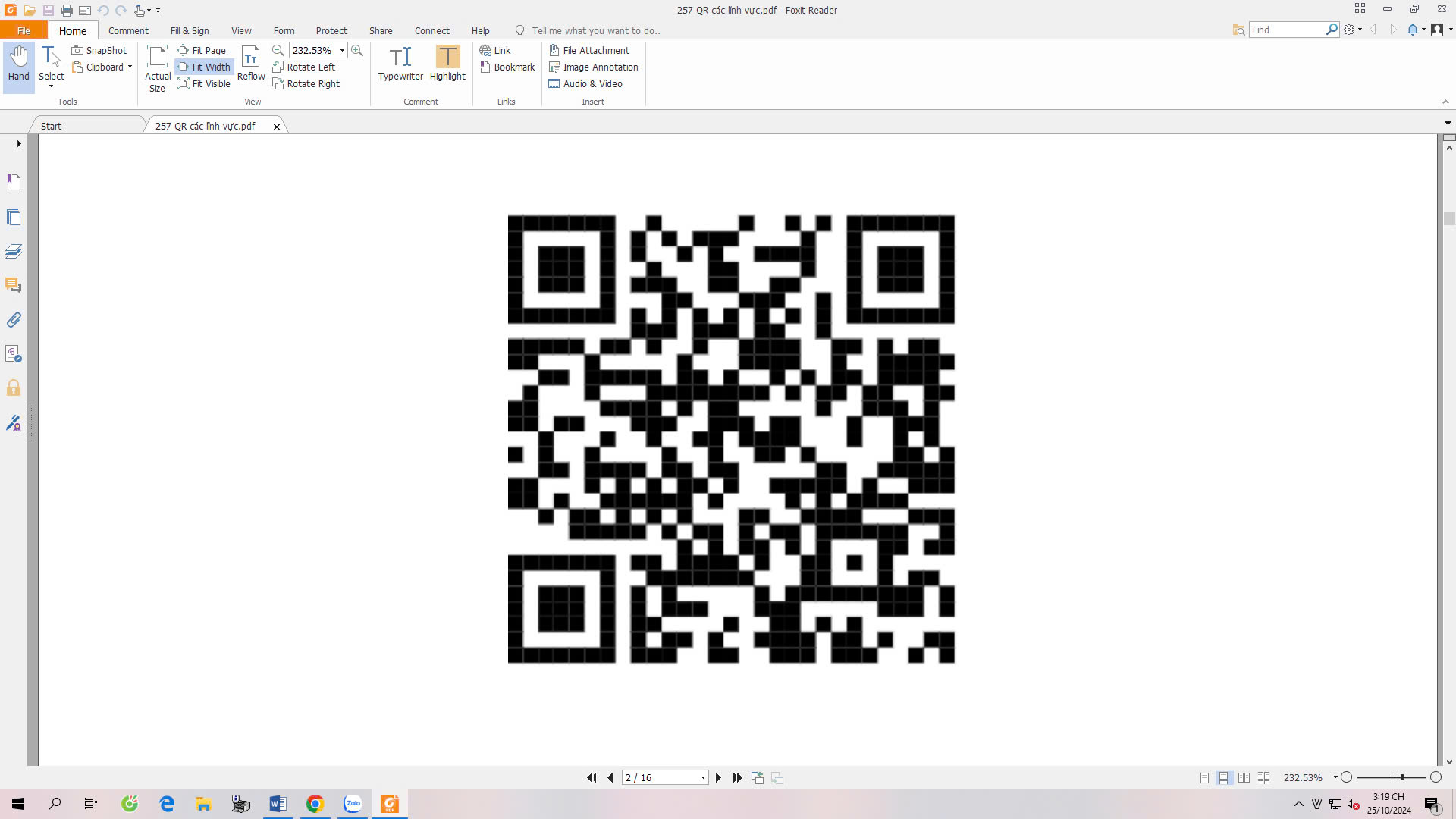Rotate Right the page view
The height and width of the screenshot is (819, 1456).
pos(306,83)
